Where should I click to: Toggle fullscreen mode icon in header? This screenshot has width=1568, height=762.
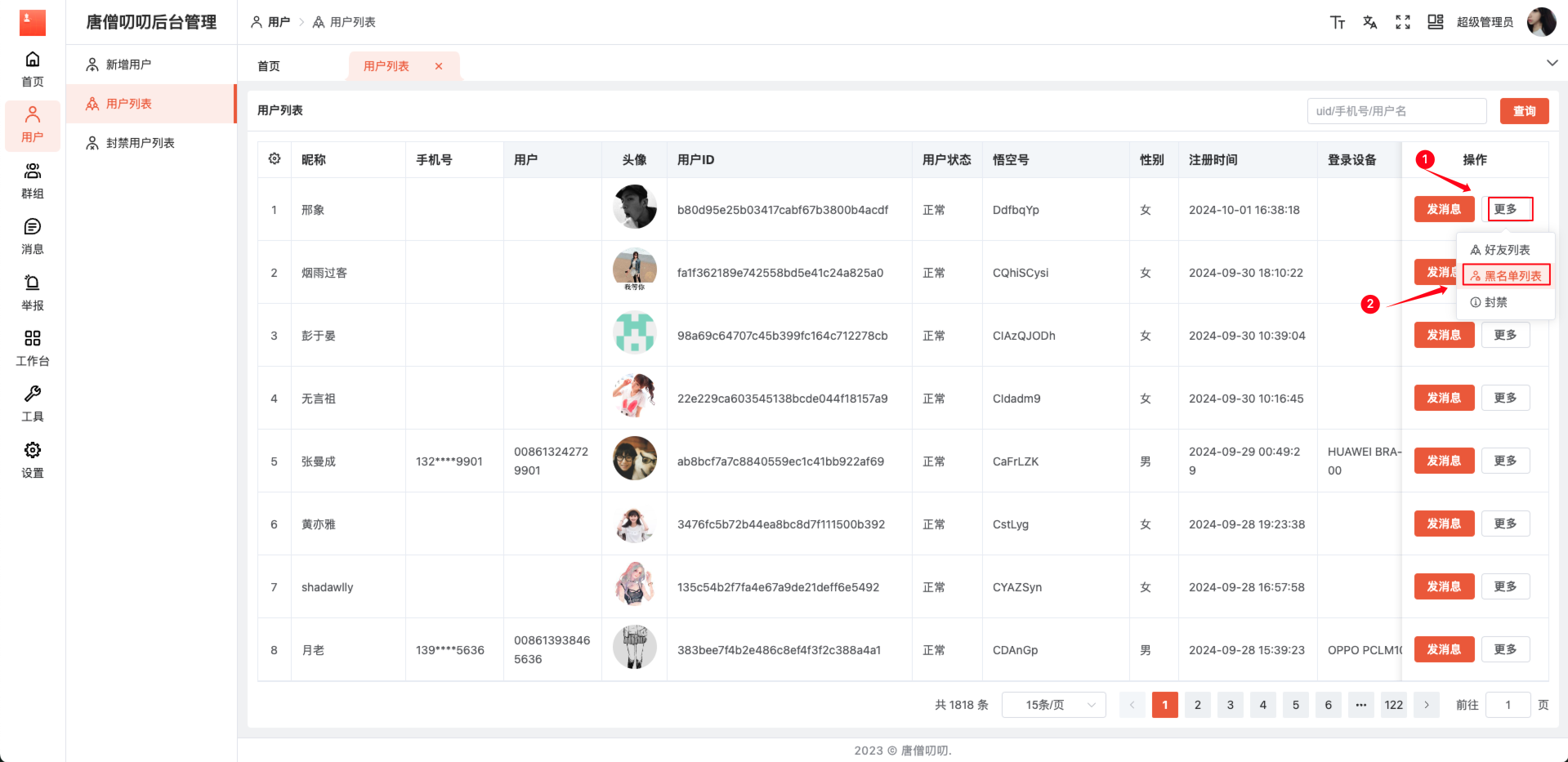coord(1403,22)
